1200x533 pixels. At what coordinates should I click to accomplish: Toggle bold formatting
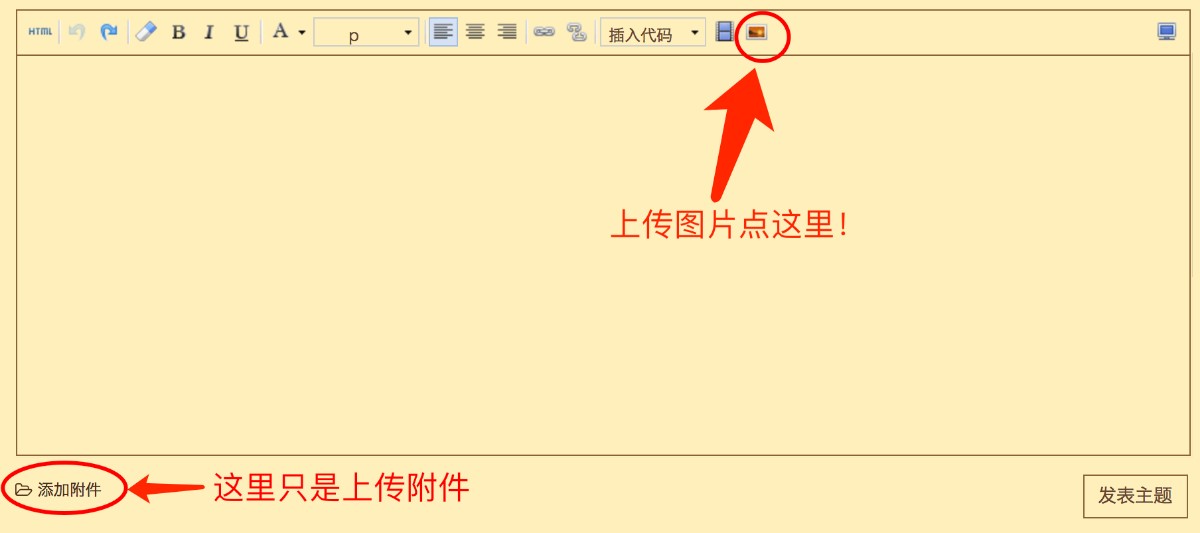pyautogui.click(x=178, y=32)
